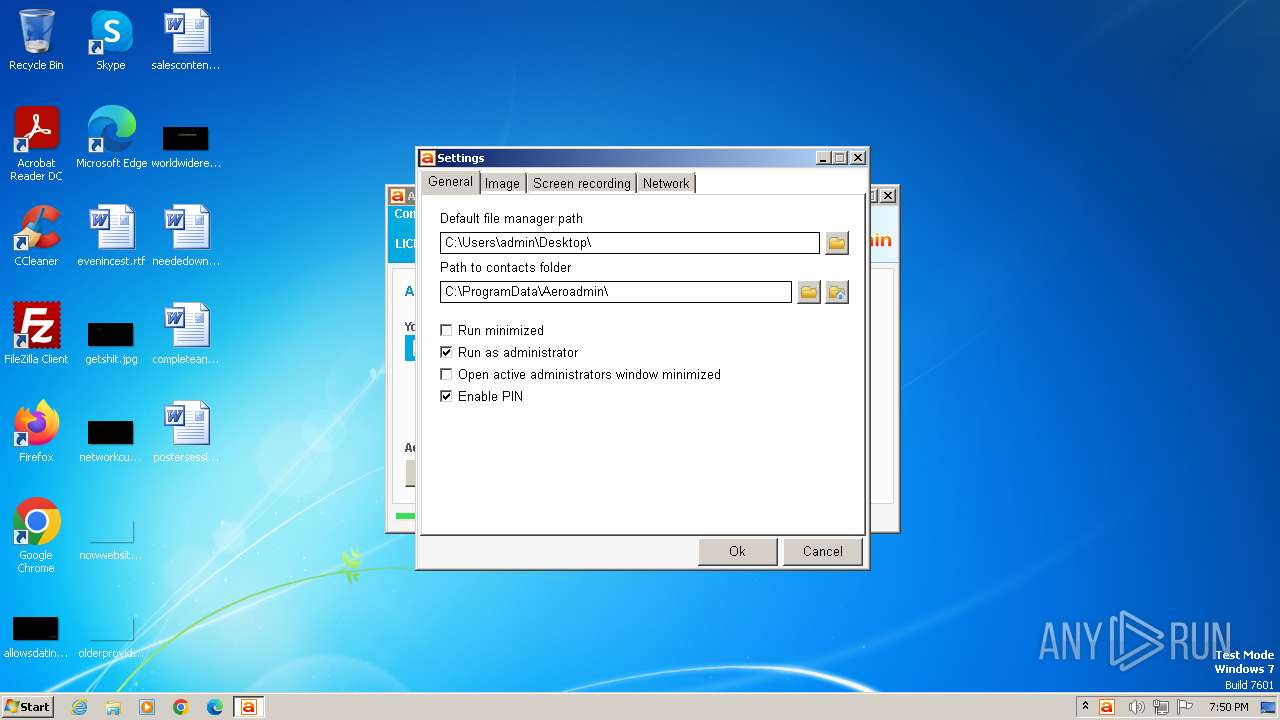Select getshit.jpg image file
Screen dimensions: 1280x720
pyautogui.click(x=111, y=342)
